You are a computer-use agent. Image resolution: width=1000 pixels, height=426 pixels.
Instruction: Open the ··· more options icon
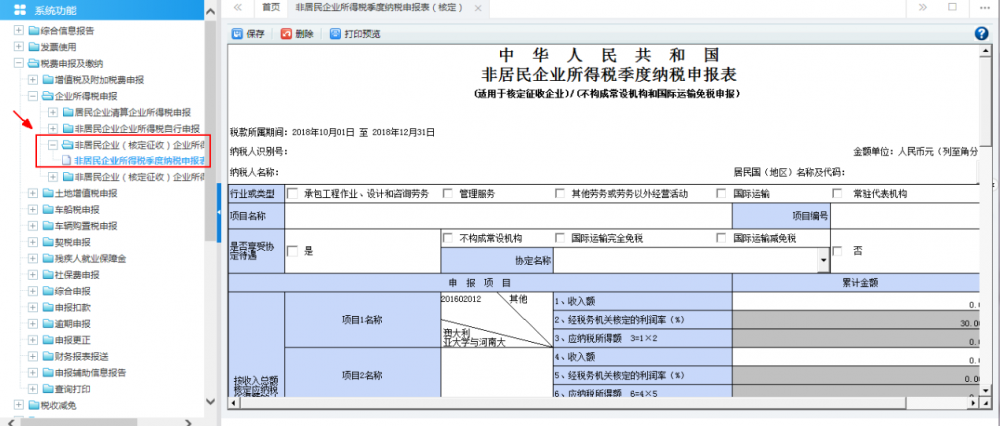[984, 8]
